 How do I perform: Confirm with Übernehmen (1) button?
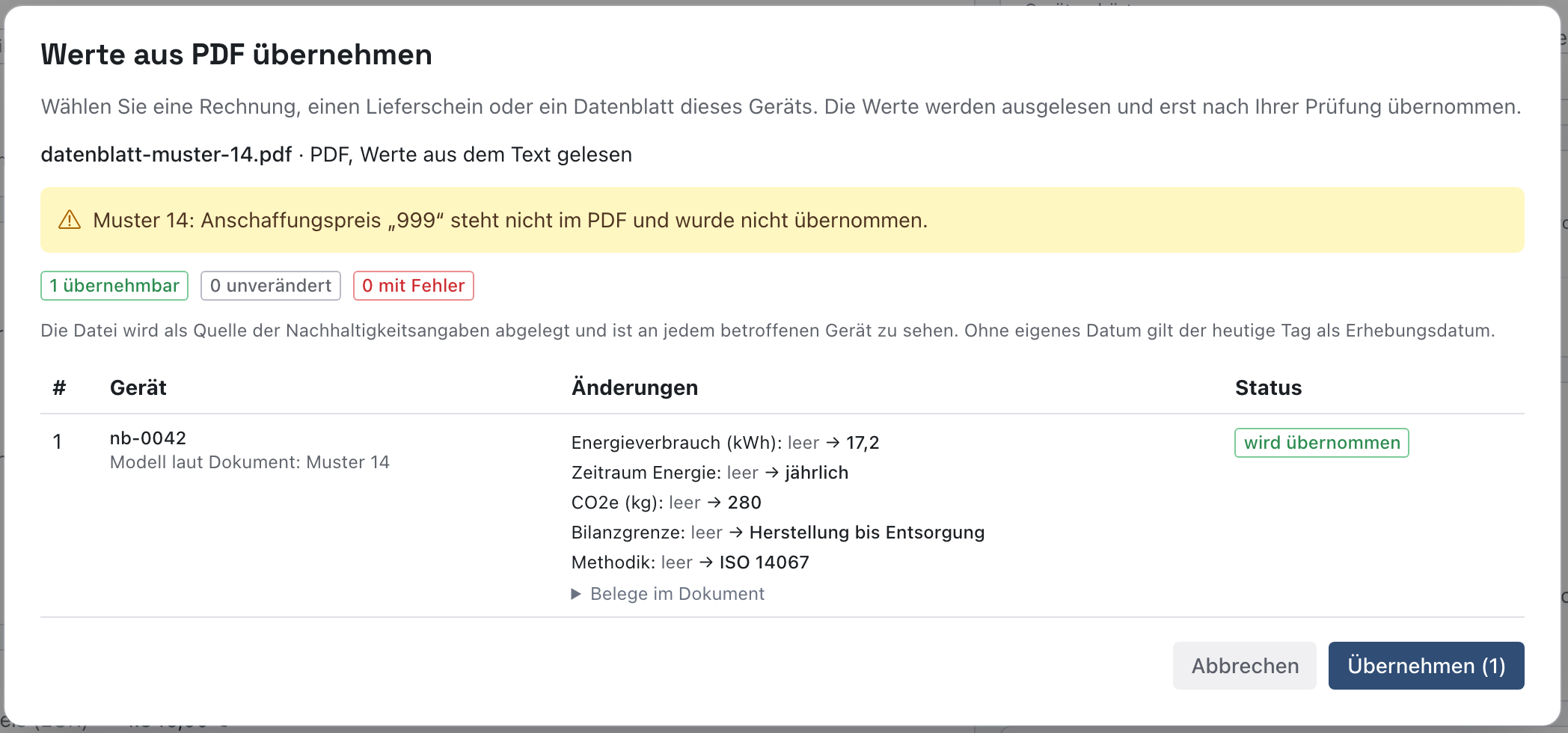pyautogui.click(x=1426, y=666)
